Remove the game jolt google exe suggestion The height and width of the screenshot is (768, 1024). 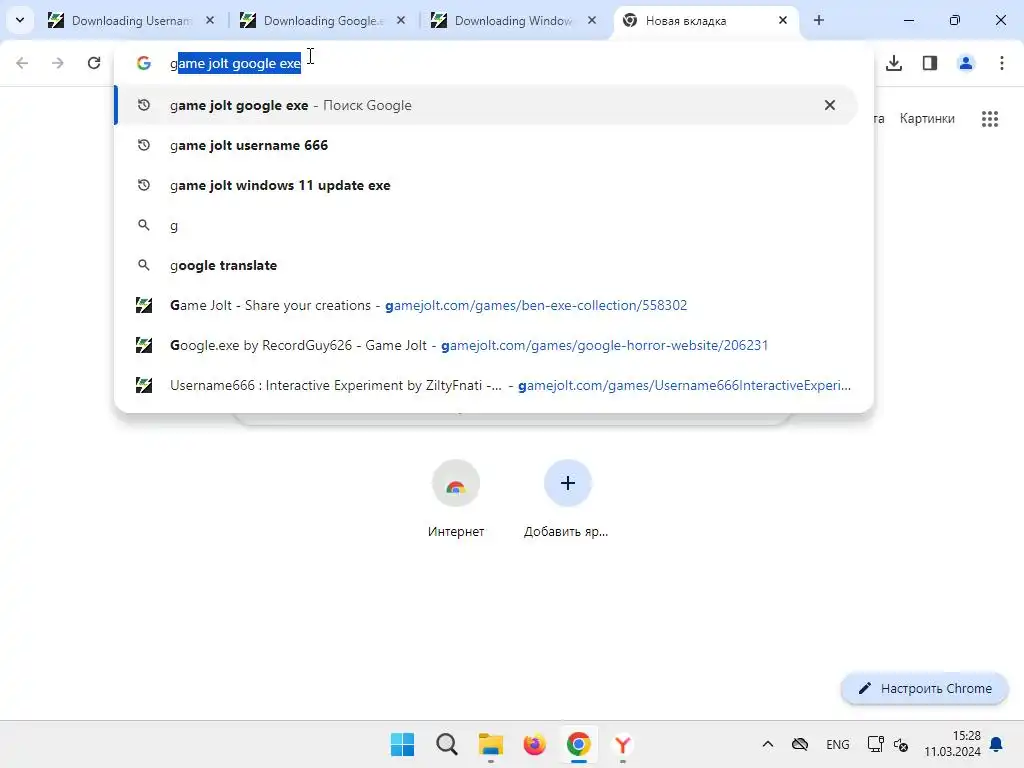coord(829,105)
